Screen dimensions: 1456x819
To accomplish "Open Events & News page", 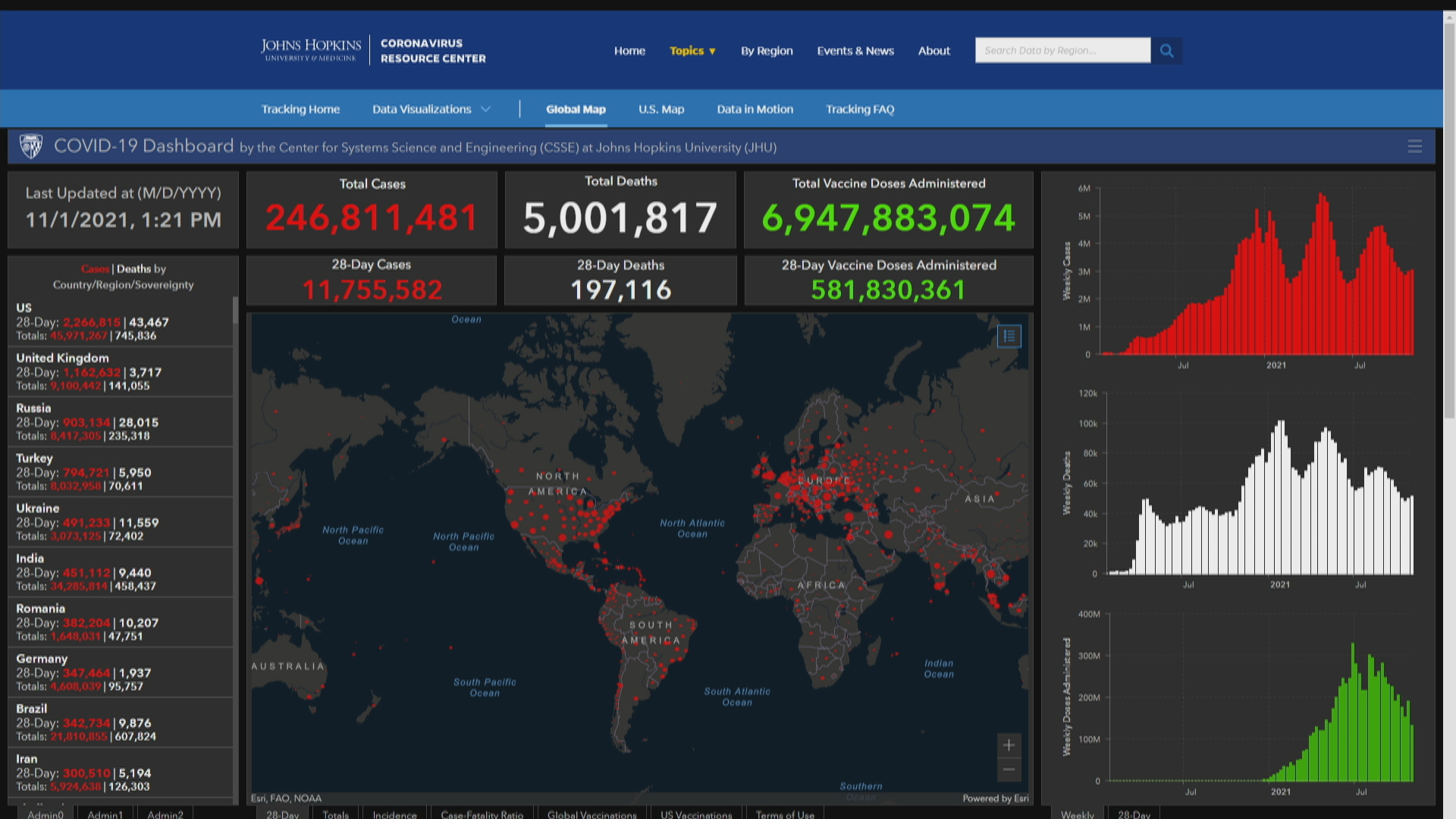I will (855, 51).
